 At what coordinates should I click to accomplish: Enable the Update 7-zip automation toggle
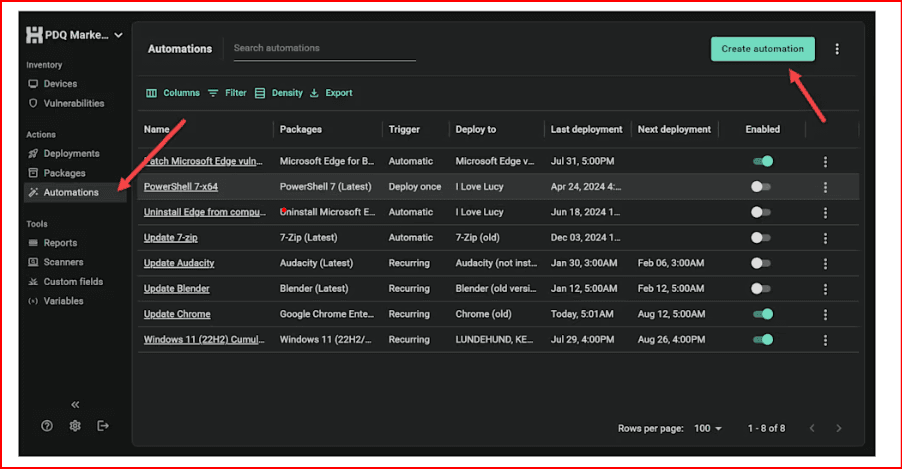pos(762,238)
